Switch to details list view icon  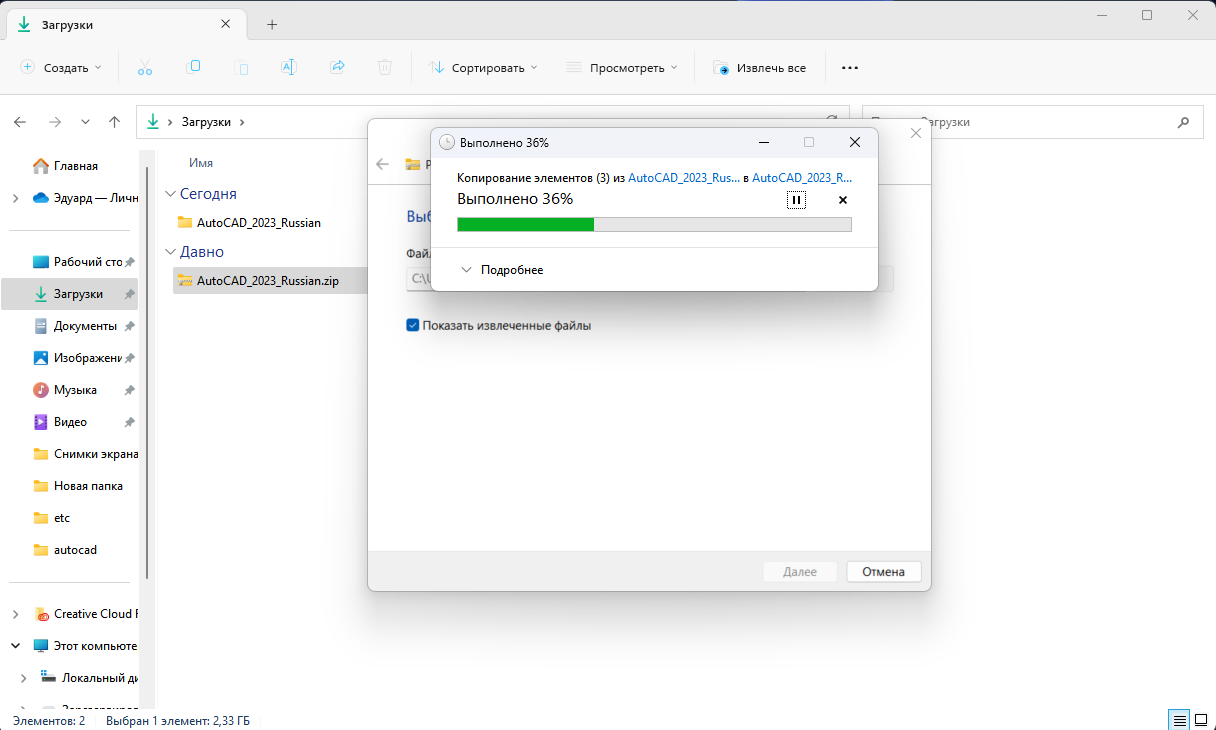[x=1180, y=720]
